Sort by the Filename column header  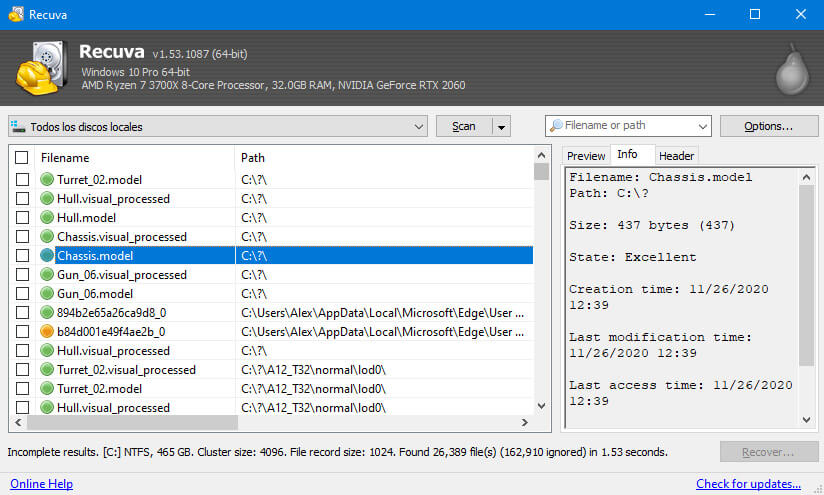tap(135, 158)
